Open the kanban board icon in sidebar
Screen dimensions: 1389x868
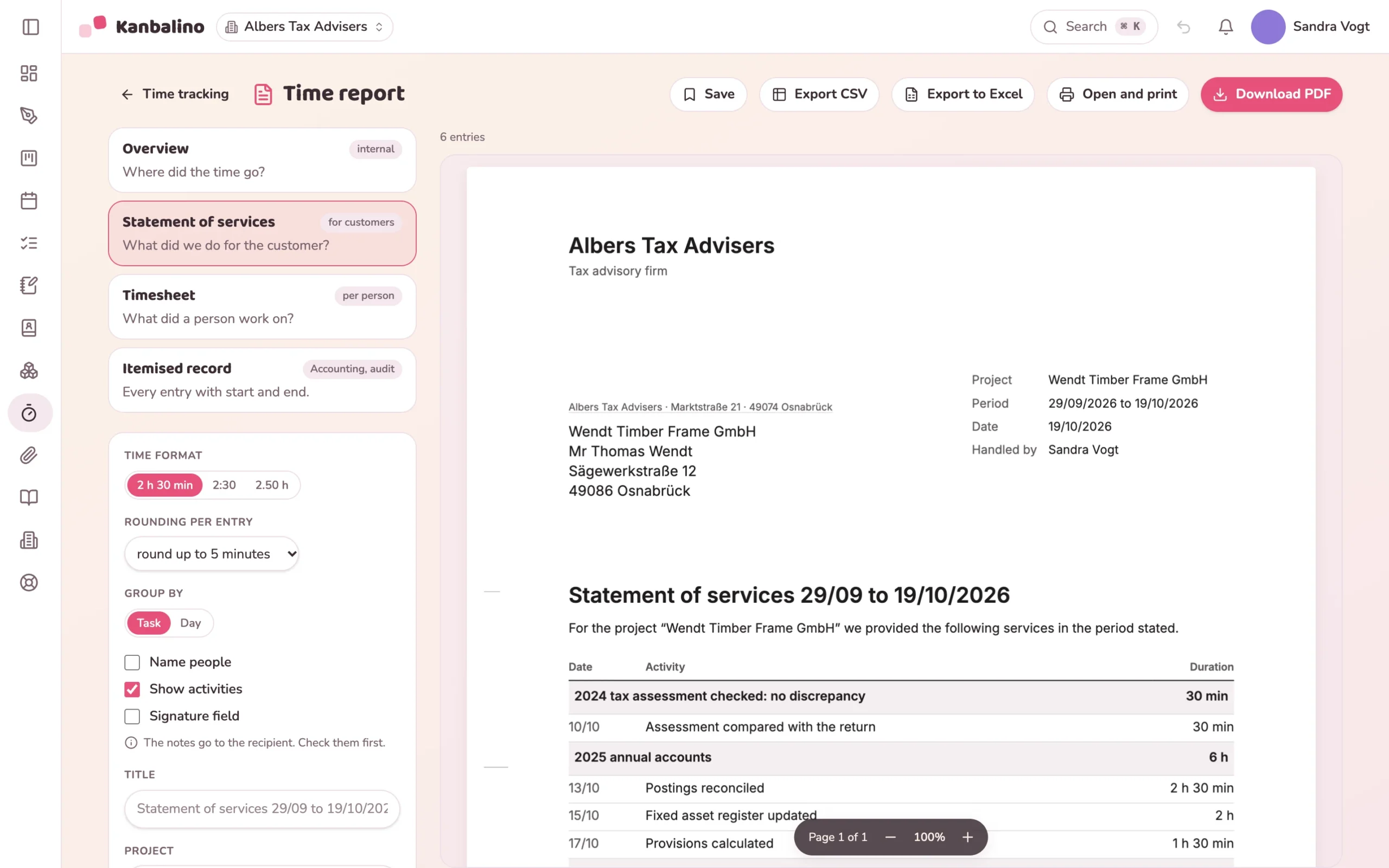(x=29, y=158)
